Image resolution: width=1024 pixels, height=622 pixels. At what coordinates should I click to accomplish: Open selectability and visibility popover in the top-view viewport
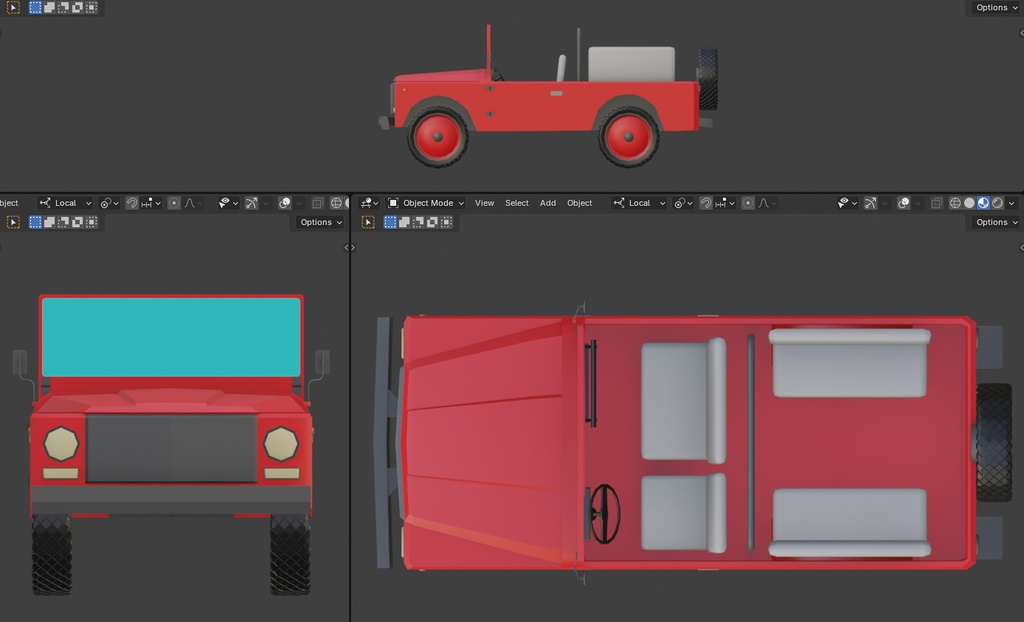[846, 203]
